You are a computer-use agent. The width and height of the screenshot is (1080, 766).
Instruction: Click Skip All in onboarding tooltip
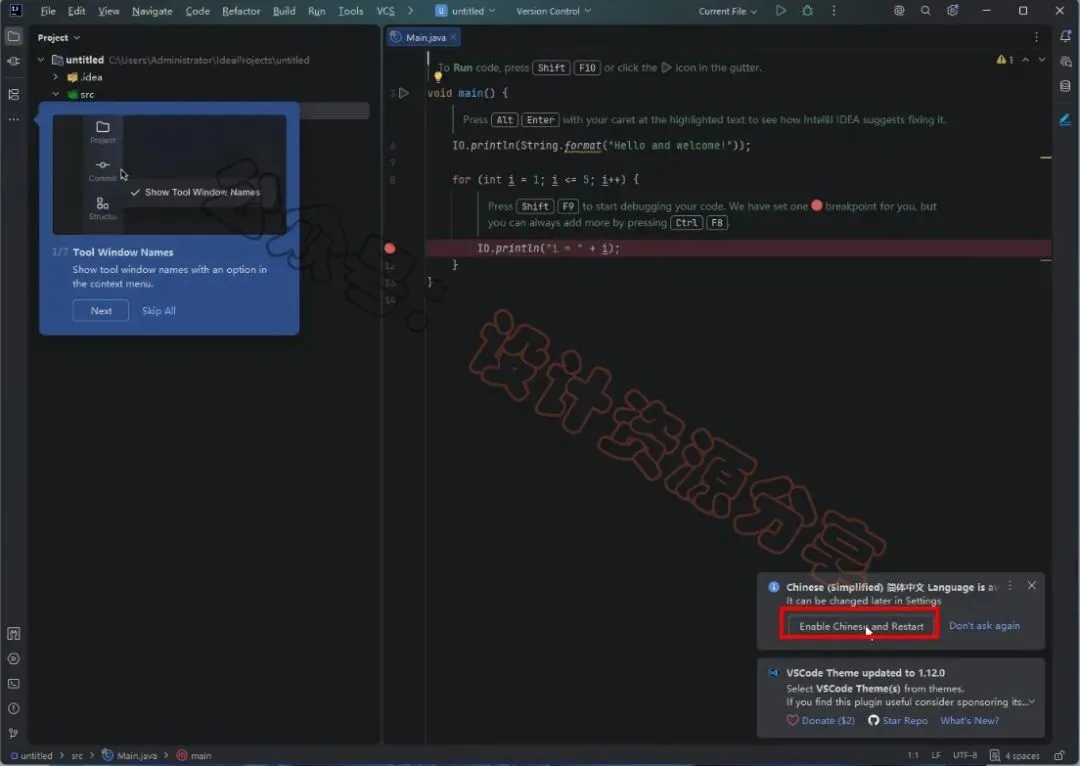[158, 311]
